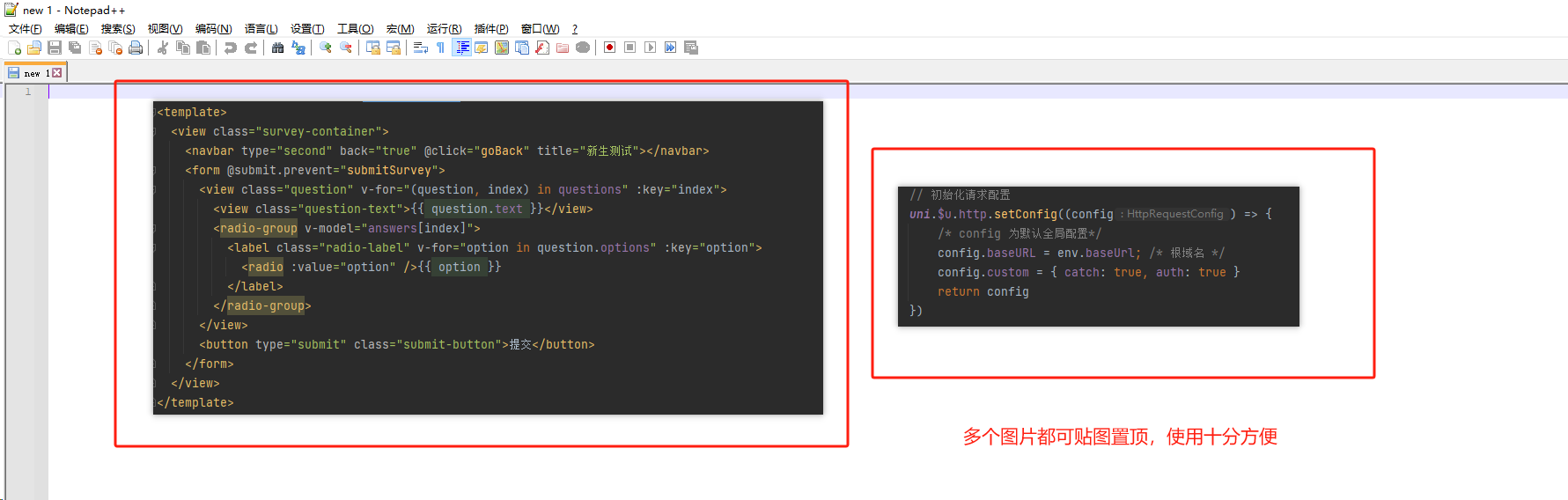Cut selection with the scissors icon
The width and height of the screenshot is (1568, 500).
tap(163, 48)
